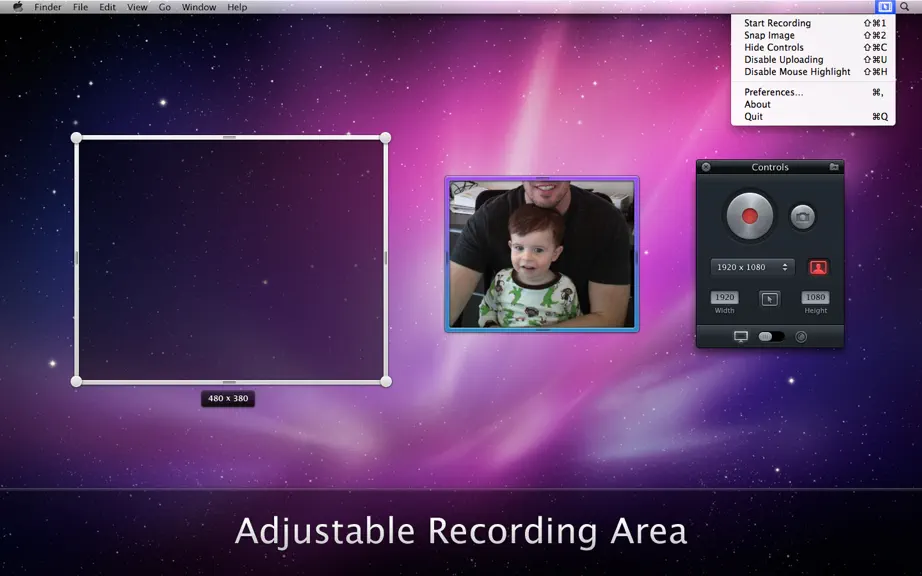Open the Edit menu

pyautogui.click(x=107, y=7)
